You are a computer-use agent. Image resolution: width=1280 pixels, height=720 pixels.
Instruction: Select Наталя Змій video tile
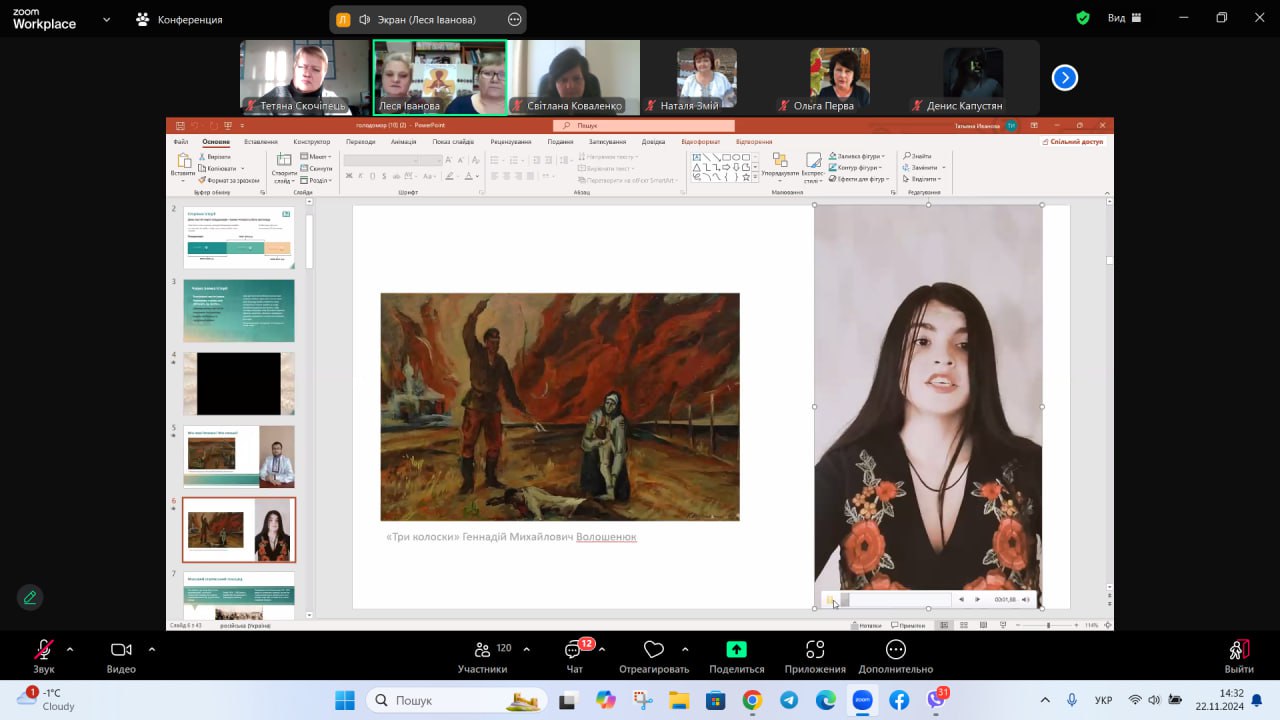click(706, 77)
